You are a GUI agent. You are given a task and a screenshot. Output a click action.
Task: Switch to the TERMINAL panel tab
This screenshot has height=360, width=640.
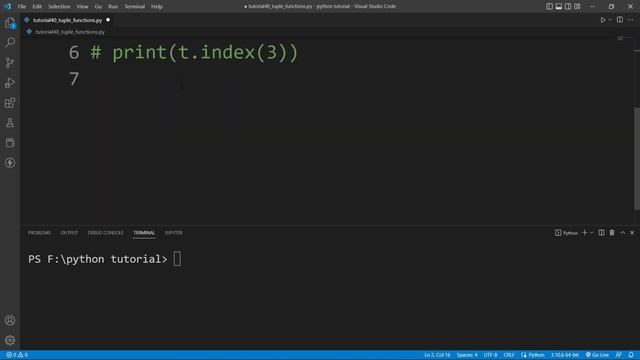[x=144, y=233]
